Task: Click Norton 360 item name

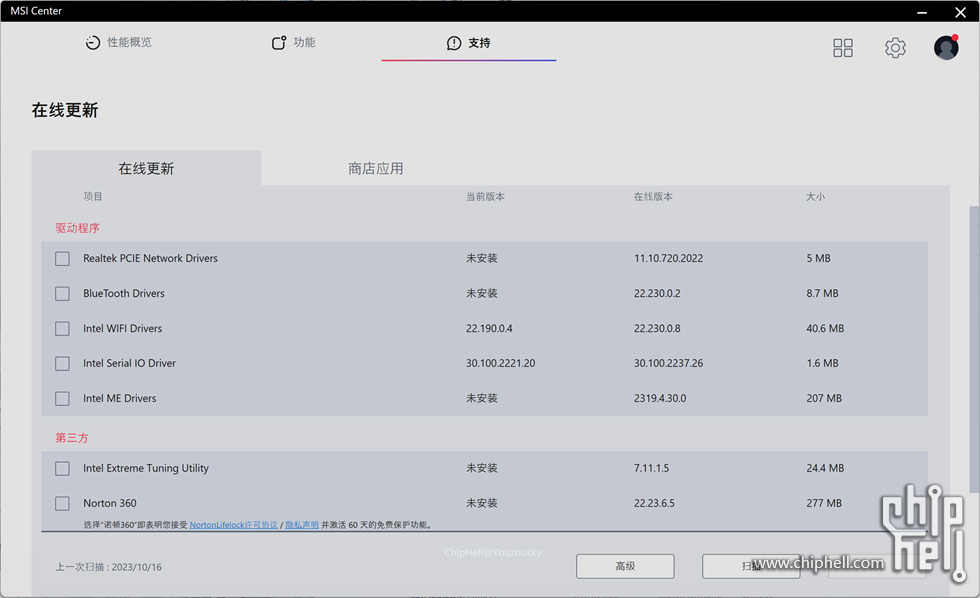Action: (110, 503)
